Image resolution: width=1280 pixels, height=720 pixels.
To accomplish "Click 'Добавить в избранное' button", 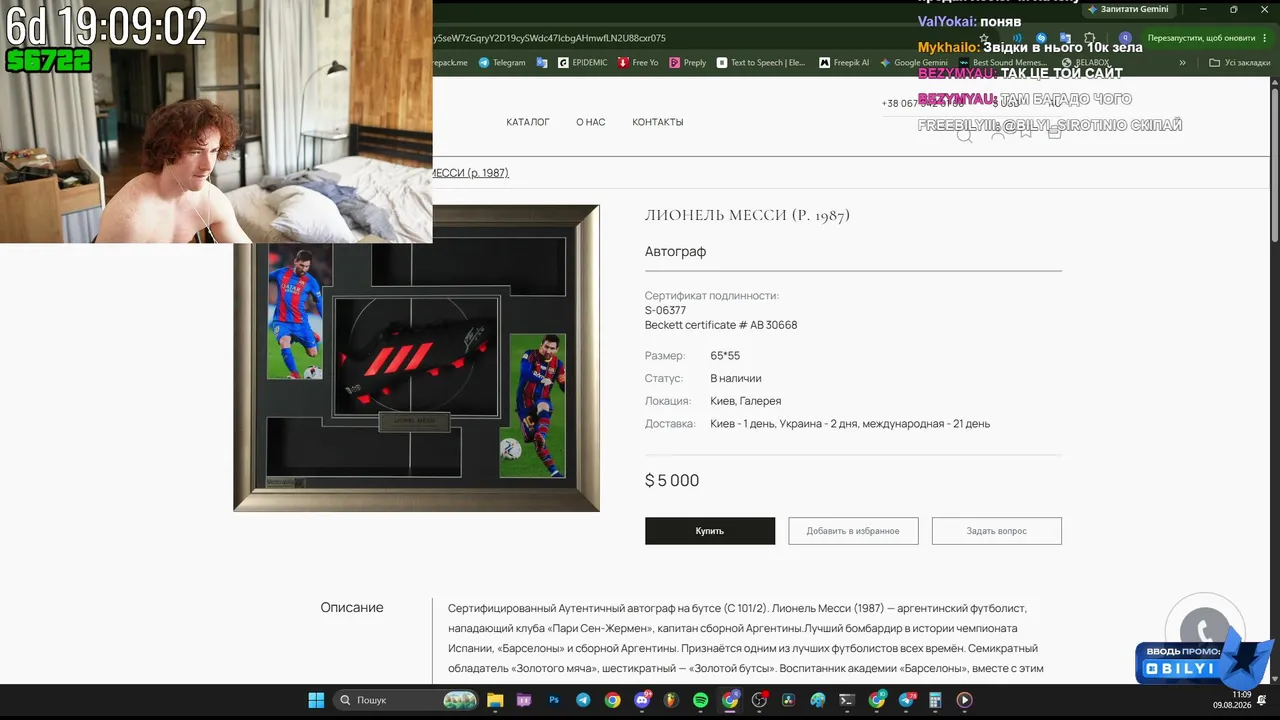I will click(853, 531).
